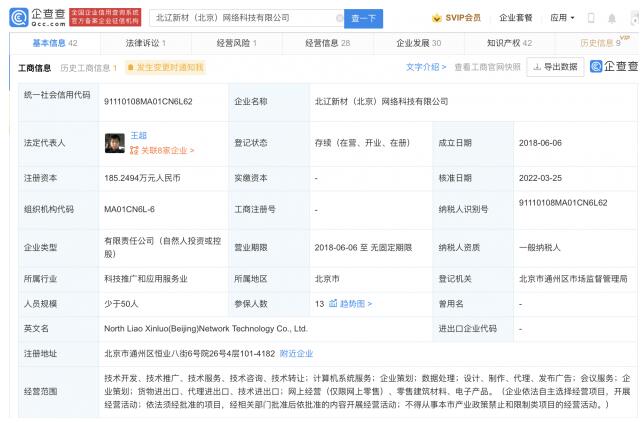Click the bell icon on 发生变更时通知我
Image resolution: width=644 pixels, height=423 pixels.
click(x=131, y=67)
